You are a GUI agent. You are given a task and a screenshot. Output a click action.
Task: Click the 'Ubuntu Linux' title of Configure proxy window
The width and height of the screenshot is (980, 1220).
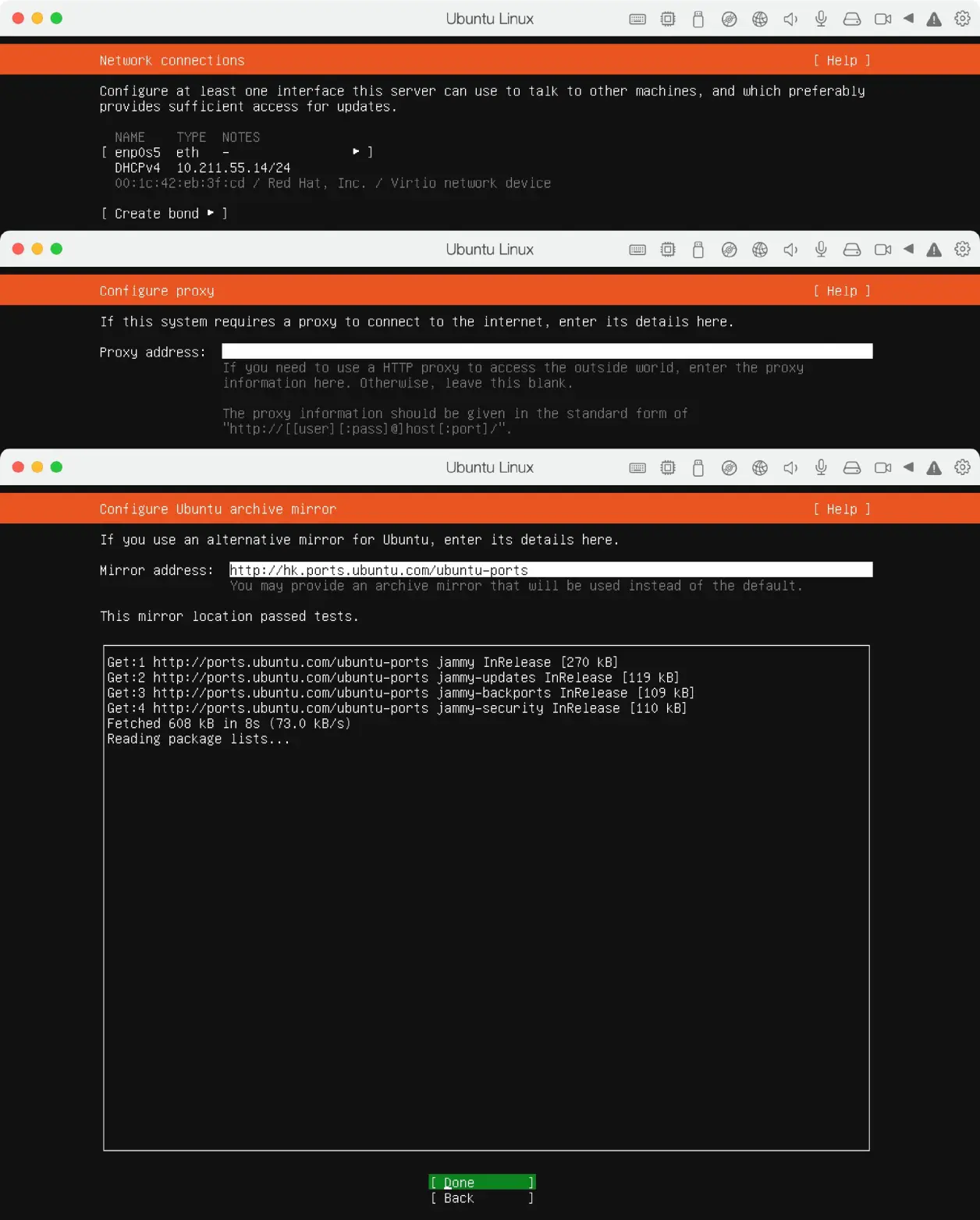coord(490,250)
